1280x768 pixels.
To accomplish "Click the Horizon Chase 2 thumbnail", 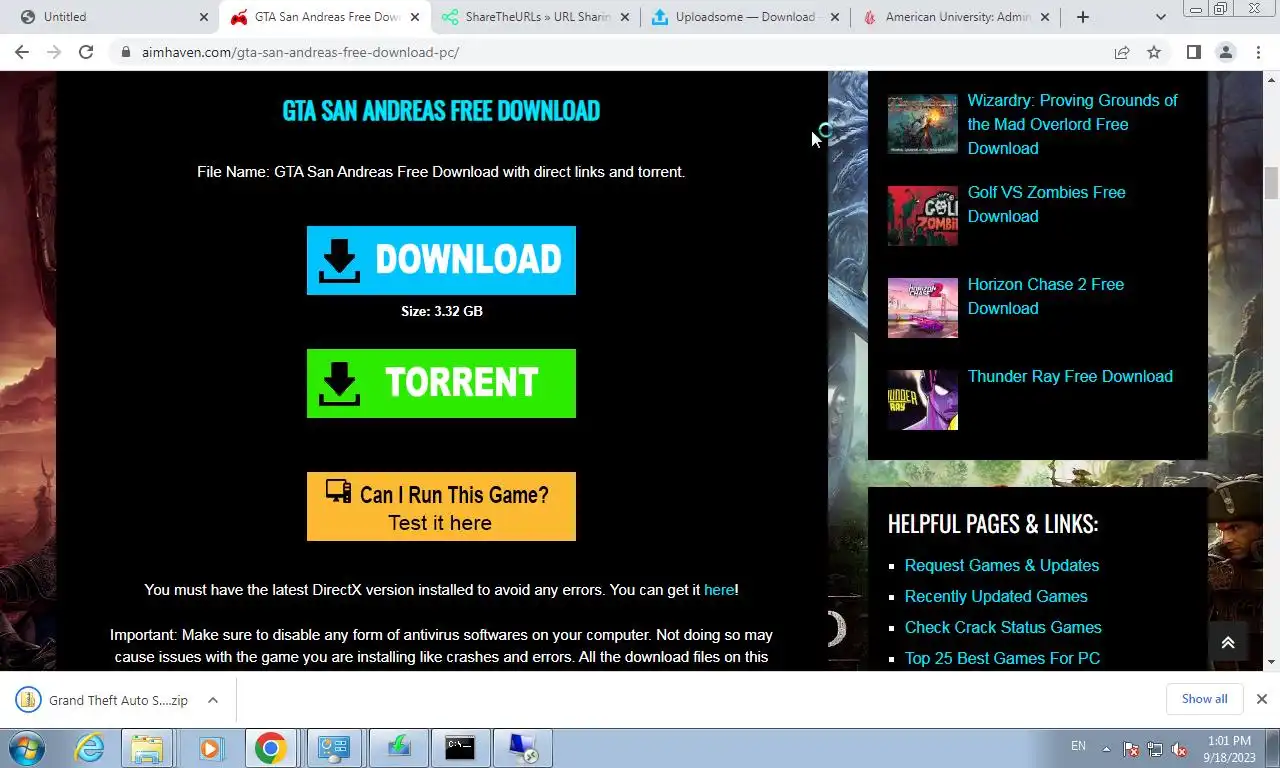I will [922, 308].
